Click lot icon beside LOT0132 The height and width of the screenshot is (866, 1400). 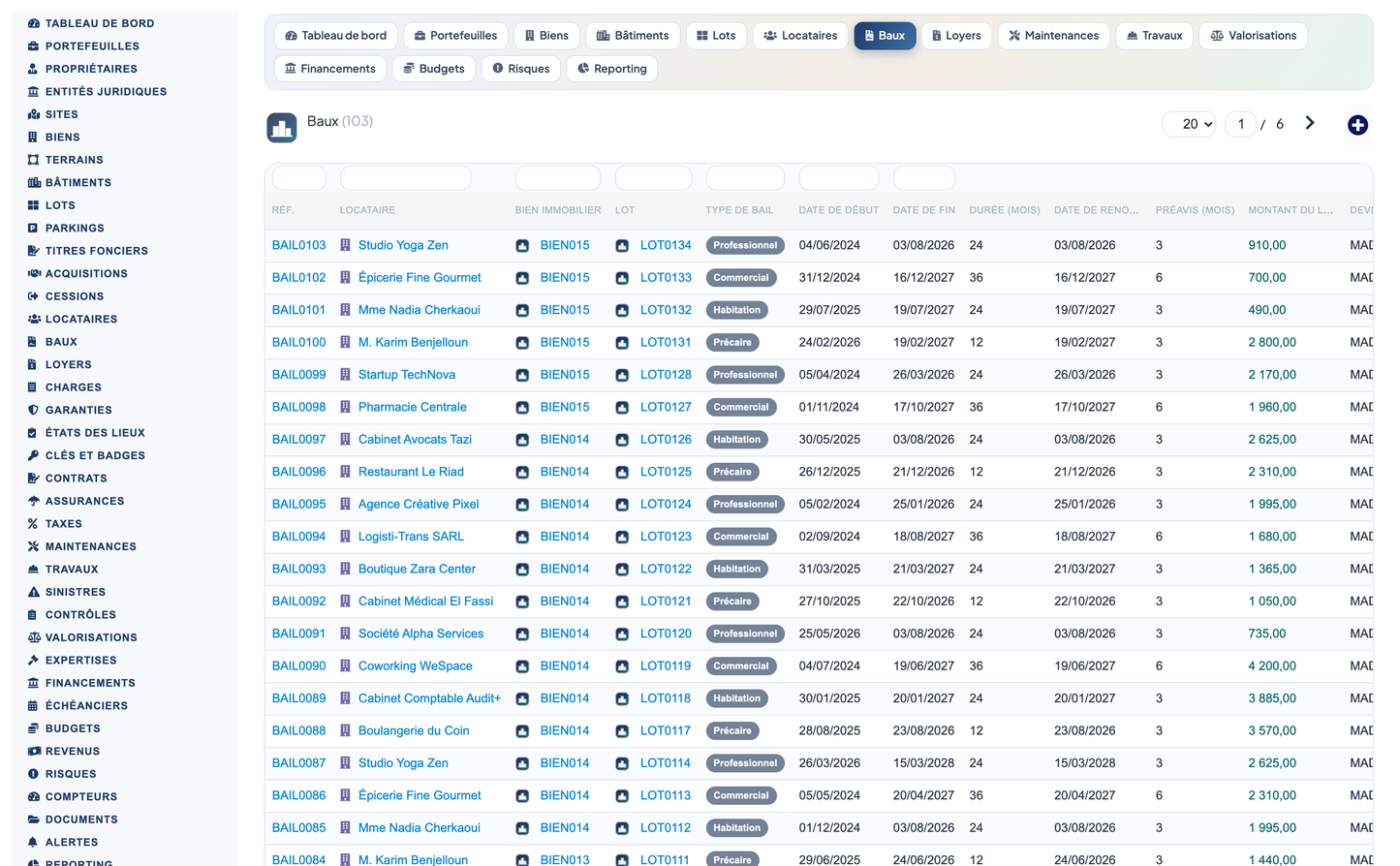[x=622, y=310]
